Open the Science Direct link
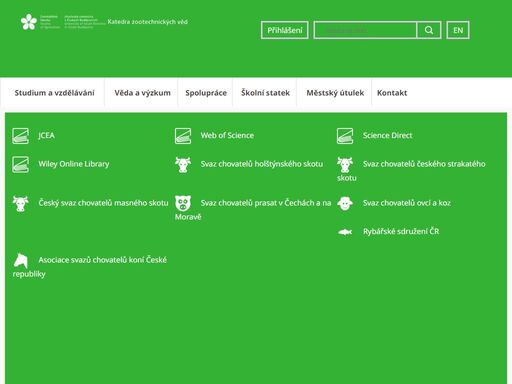The height and width of the screenshot is (384, 512). [x=388, y=136]
